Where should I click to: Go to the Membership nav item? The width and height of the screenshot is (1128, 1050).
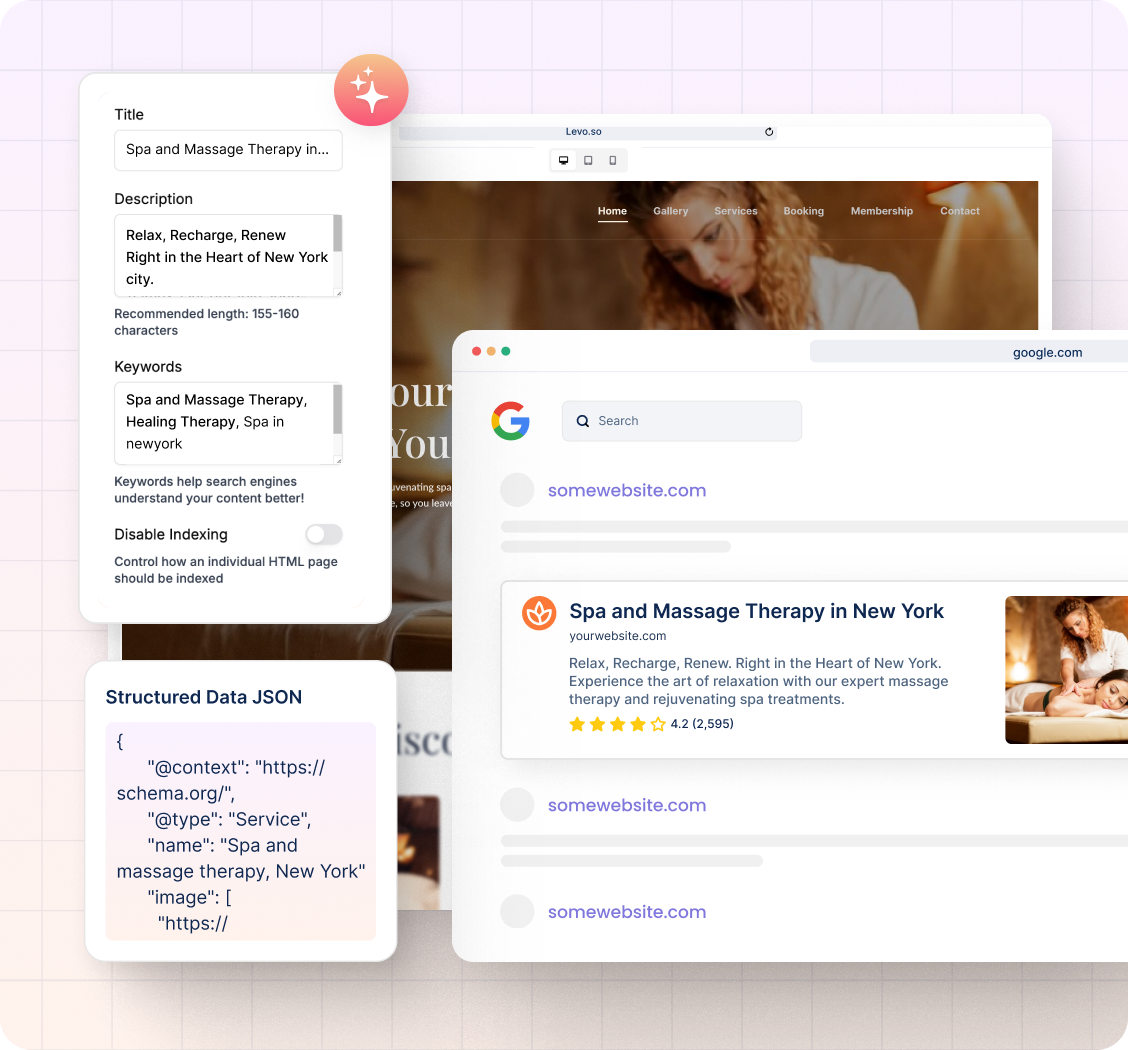881,211
